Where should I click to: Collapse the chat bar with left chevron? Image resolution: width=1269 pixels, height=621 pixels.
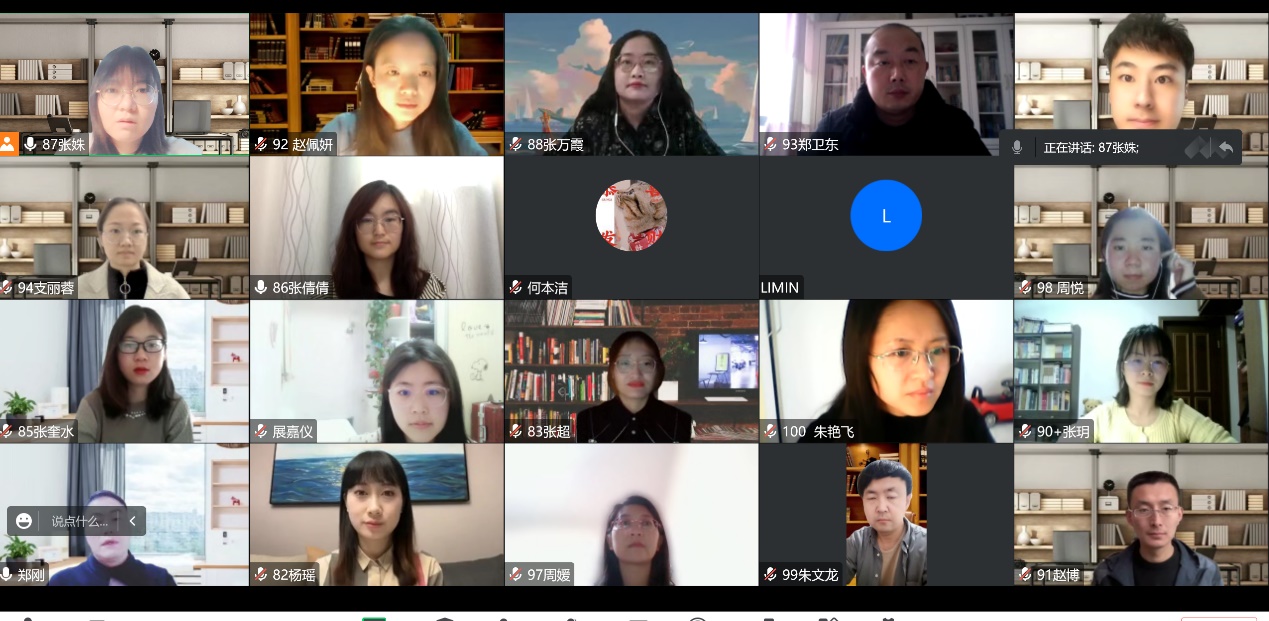[132, 521]
